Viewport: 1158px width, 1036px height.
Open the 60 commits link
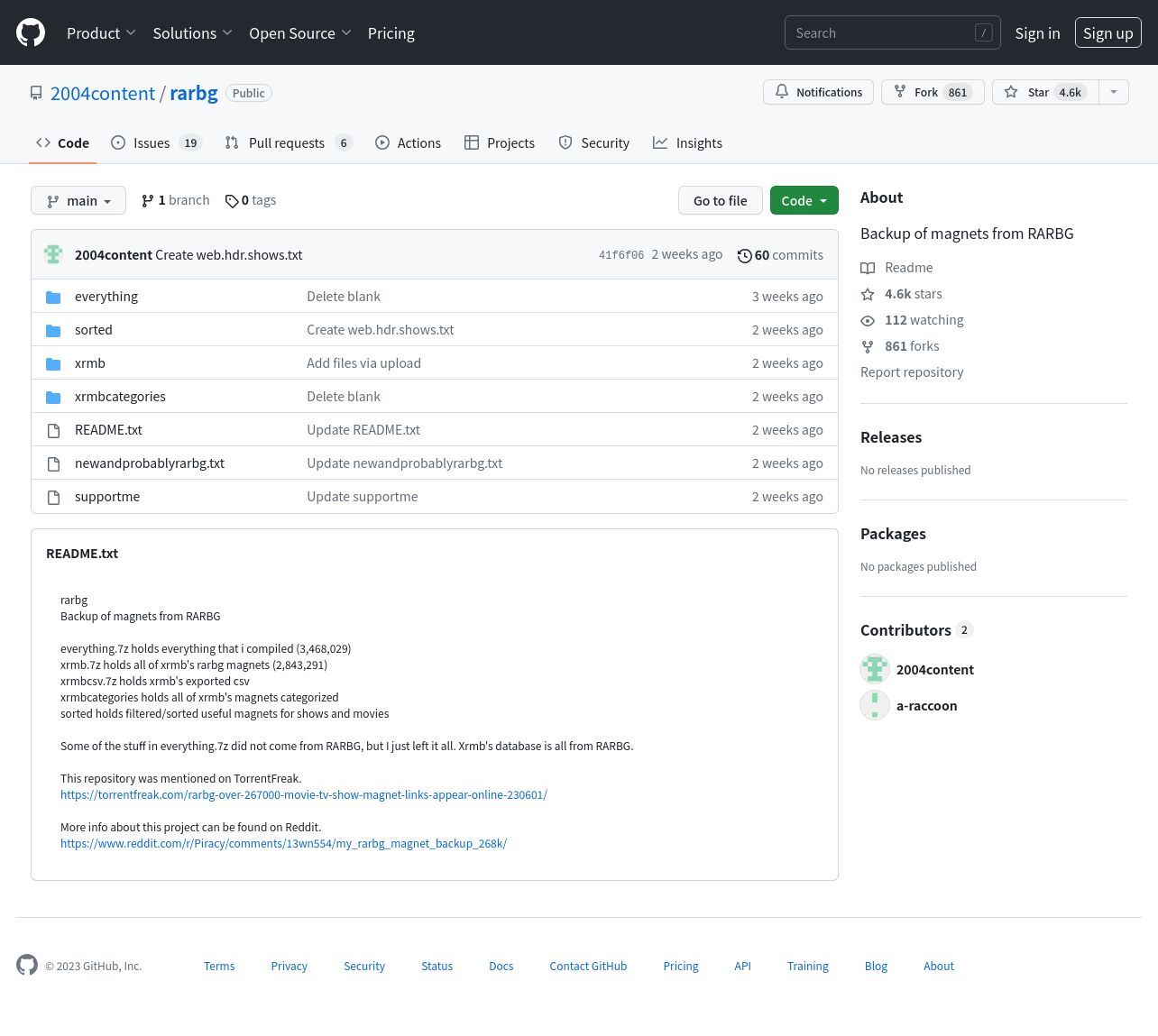[780, 255]
